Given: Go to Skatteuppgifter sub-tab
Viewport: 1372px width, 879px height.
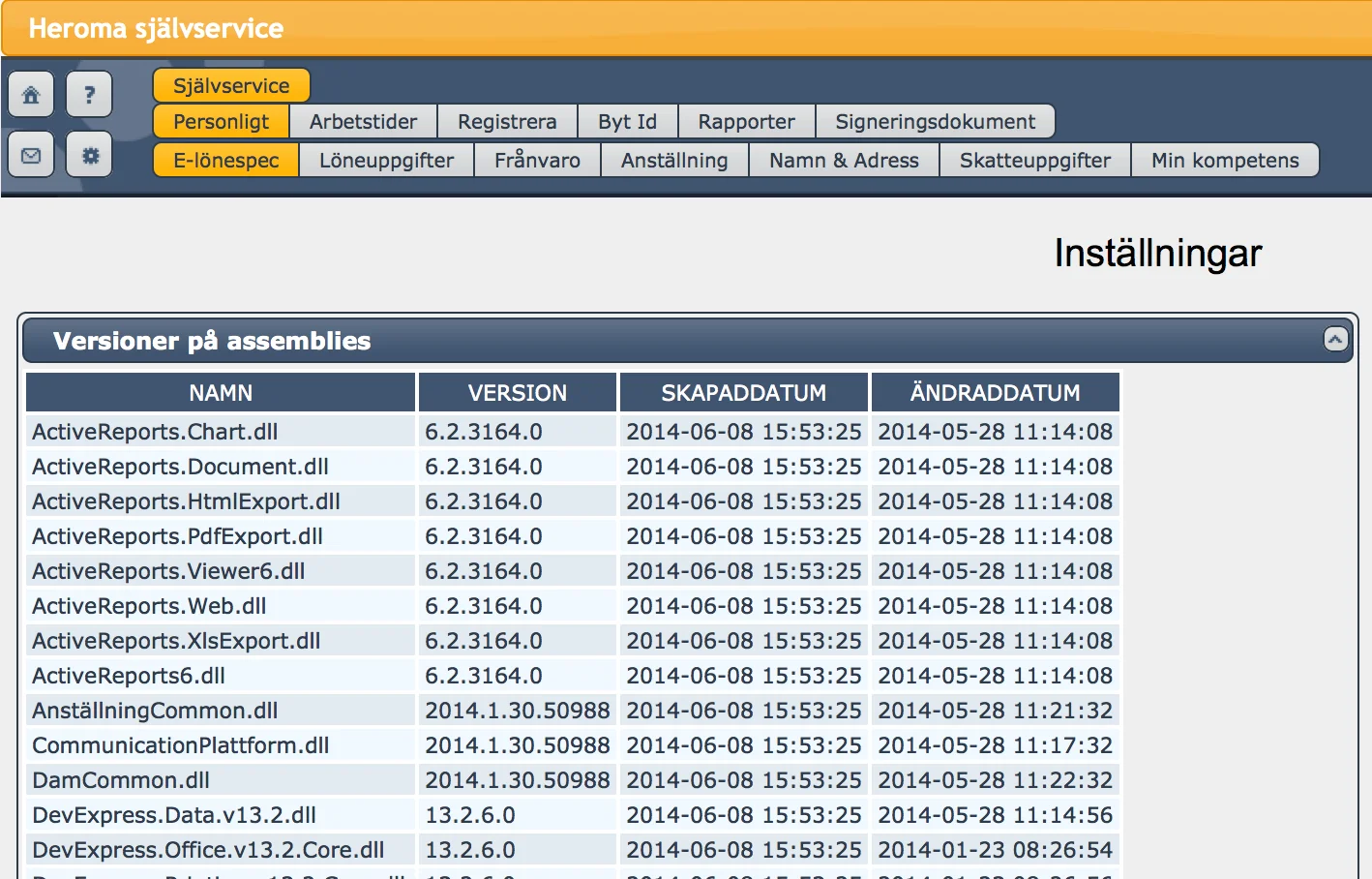Looking at the screenshot, I should pyautogui.click(x=1034, y=161).
